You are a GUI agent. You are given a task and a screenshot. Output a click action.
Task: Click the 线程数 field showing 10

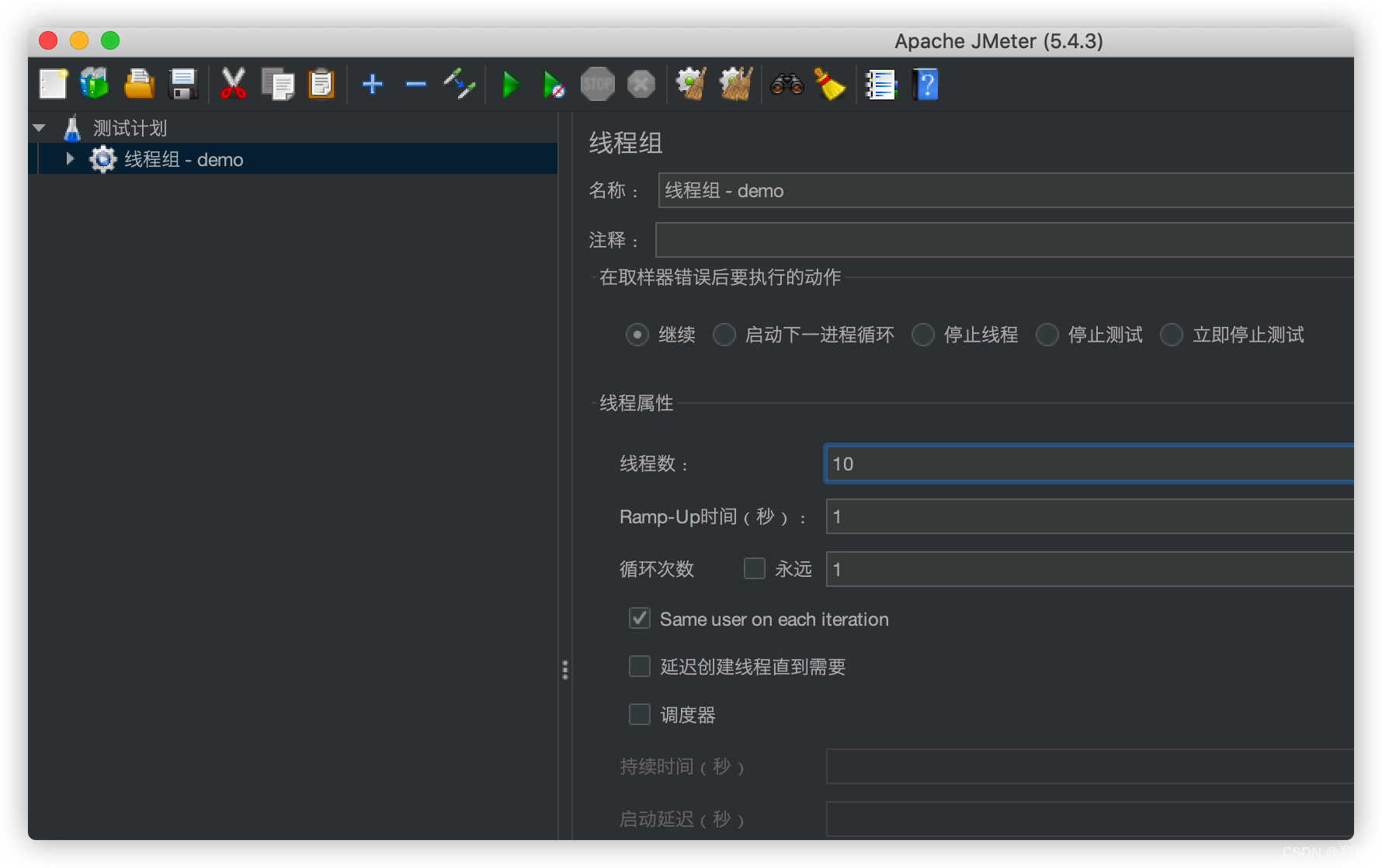pyautogui.click(x=1089, y=464)
